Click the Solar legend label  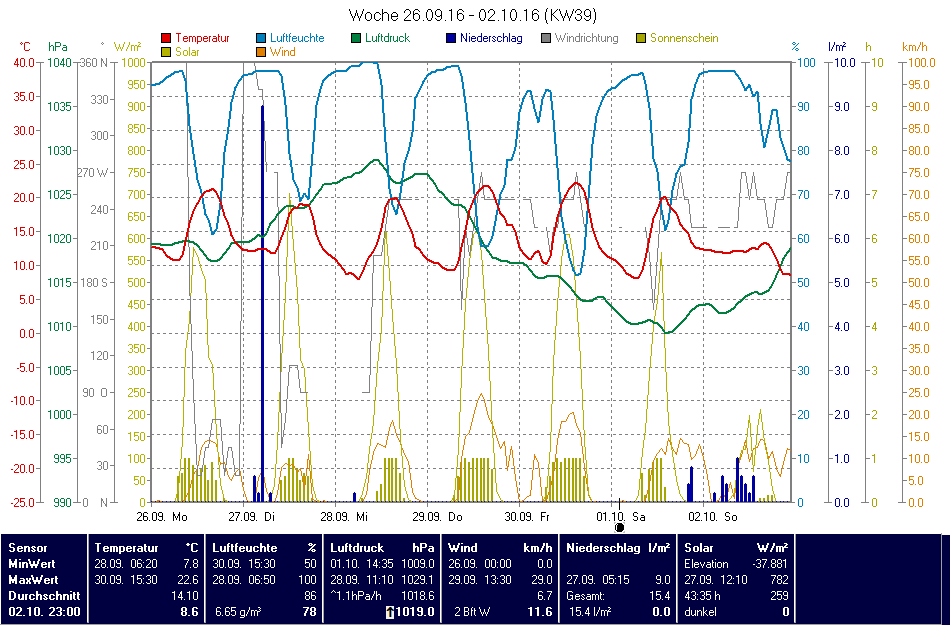[x=187, y=52]
